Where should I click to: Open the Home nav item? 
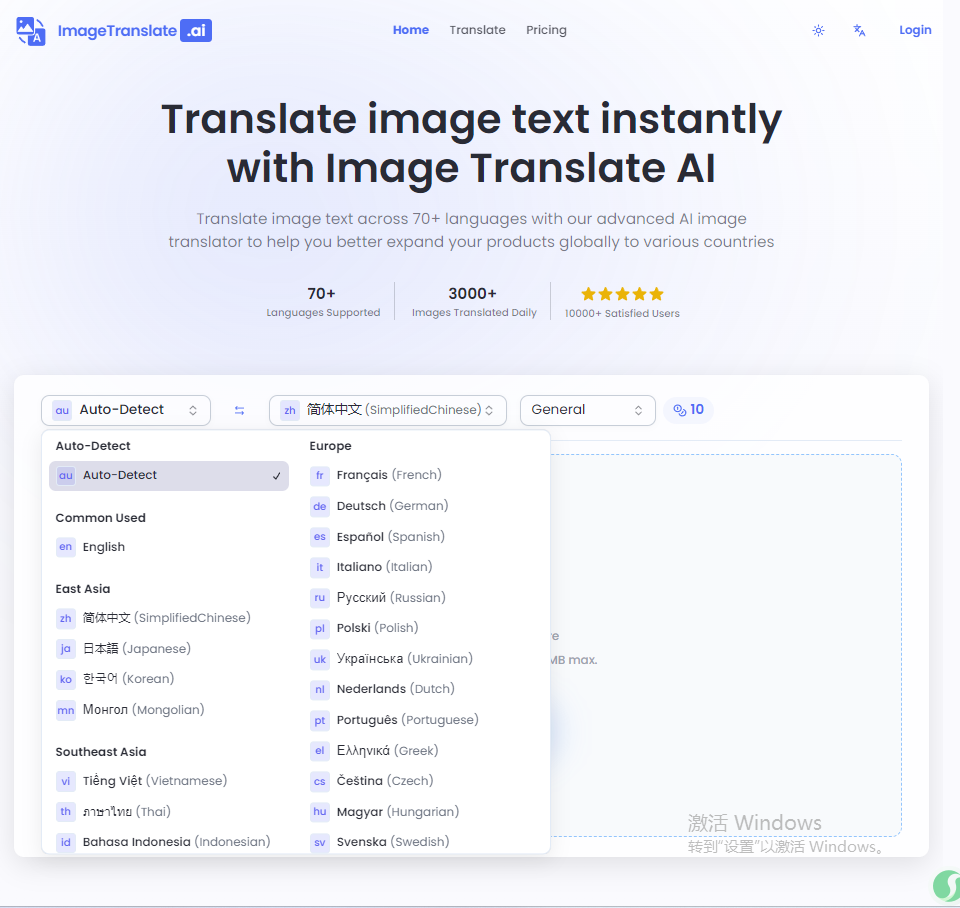point(411,30)
